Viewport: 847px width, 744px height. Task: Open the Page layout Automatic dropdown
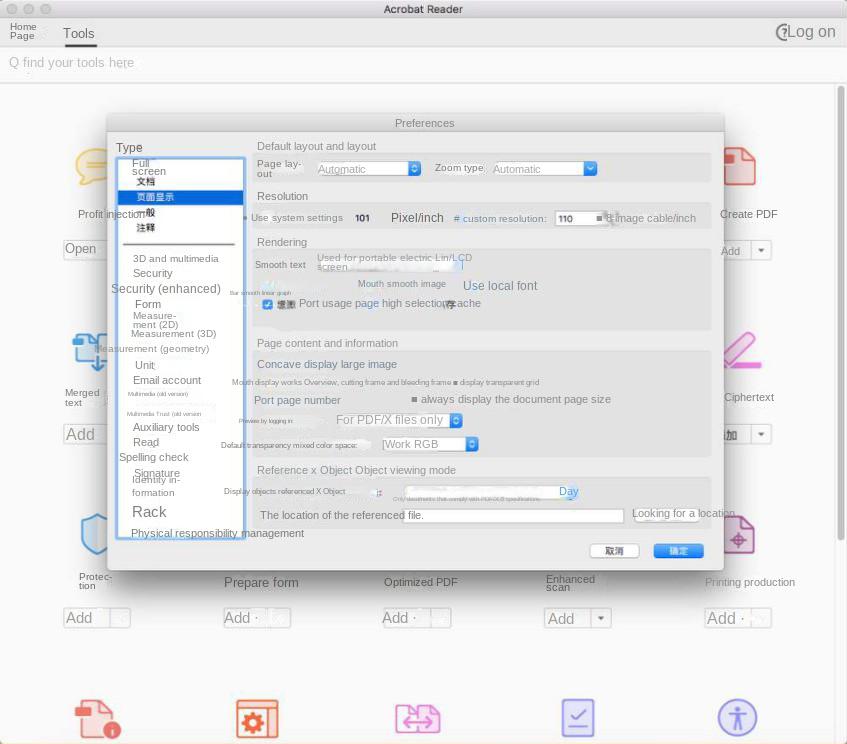click(368, 169)
